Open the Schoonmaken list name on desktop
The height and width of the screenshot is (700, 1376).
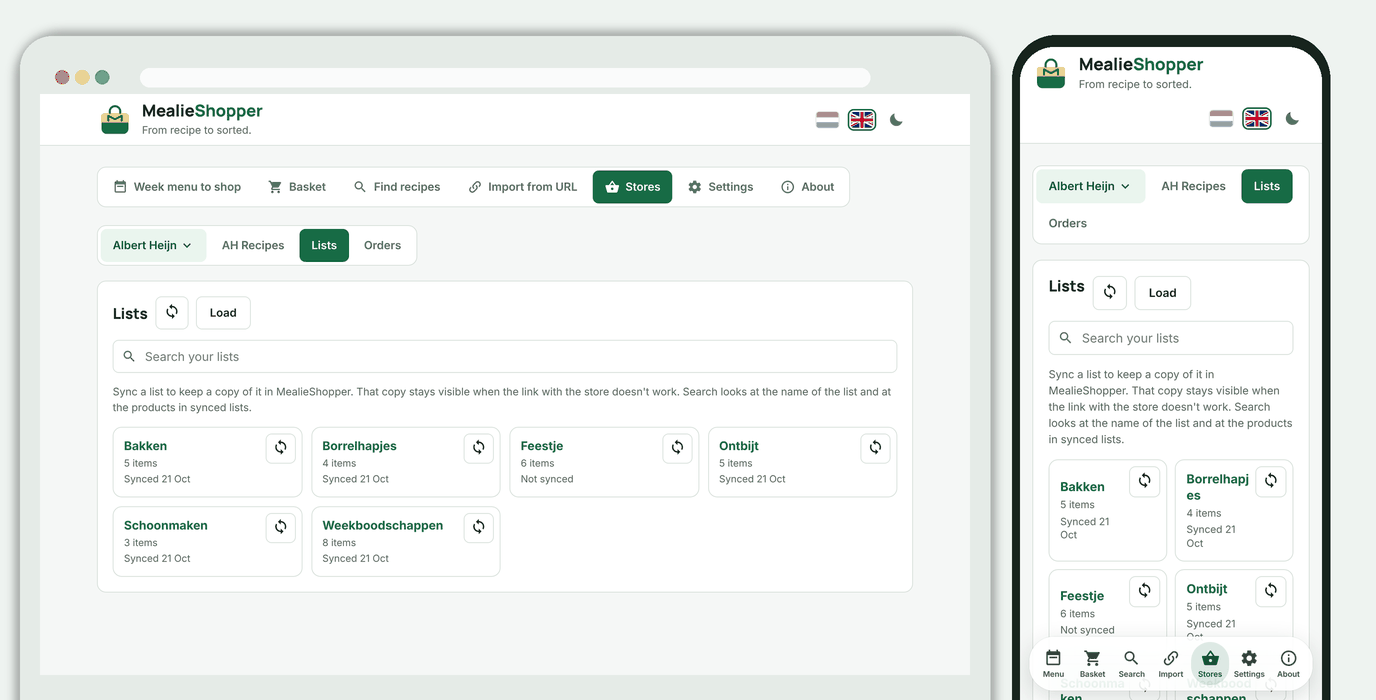pyautogui.click(x=166, y=525)
